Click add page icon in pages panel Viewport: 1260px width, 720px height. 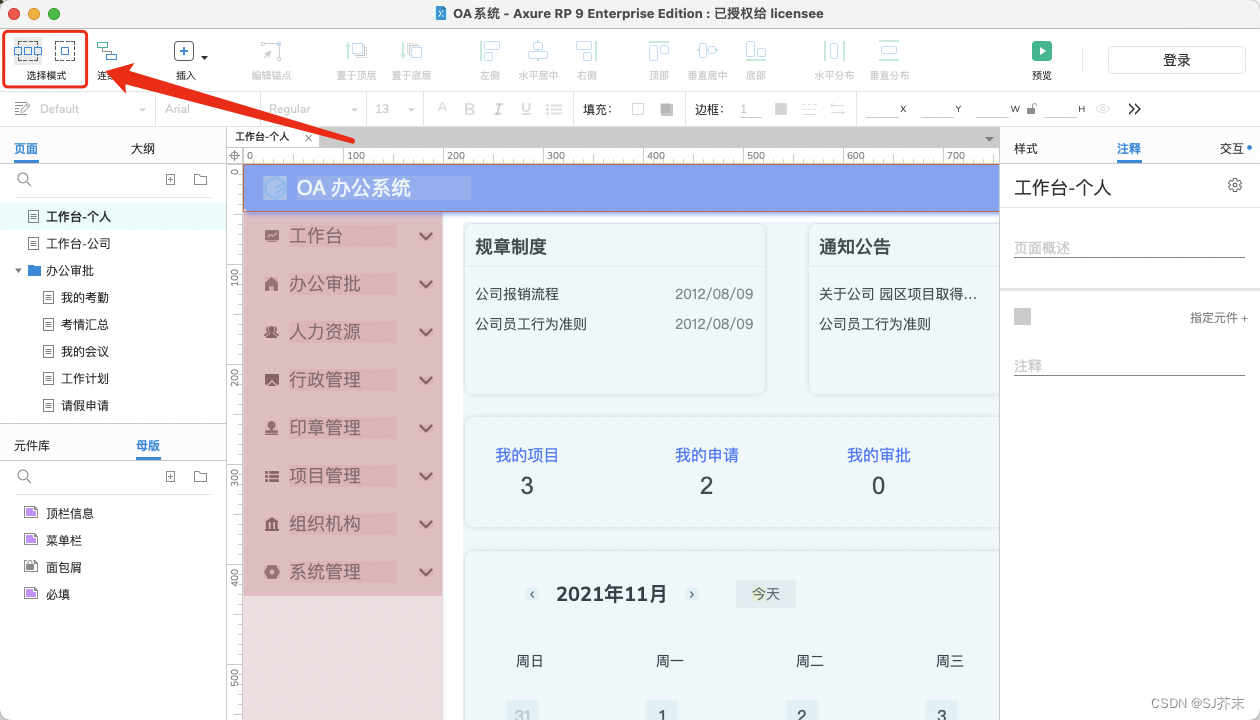coord(170,179)
